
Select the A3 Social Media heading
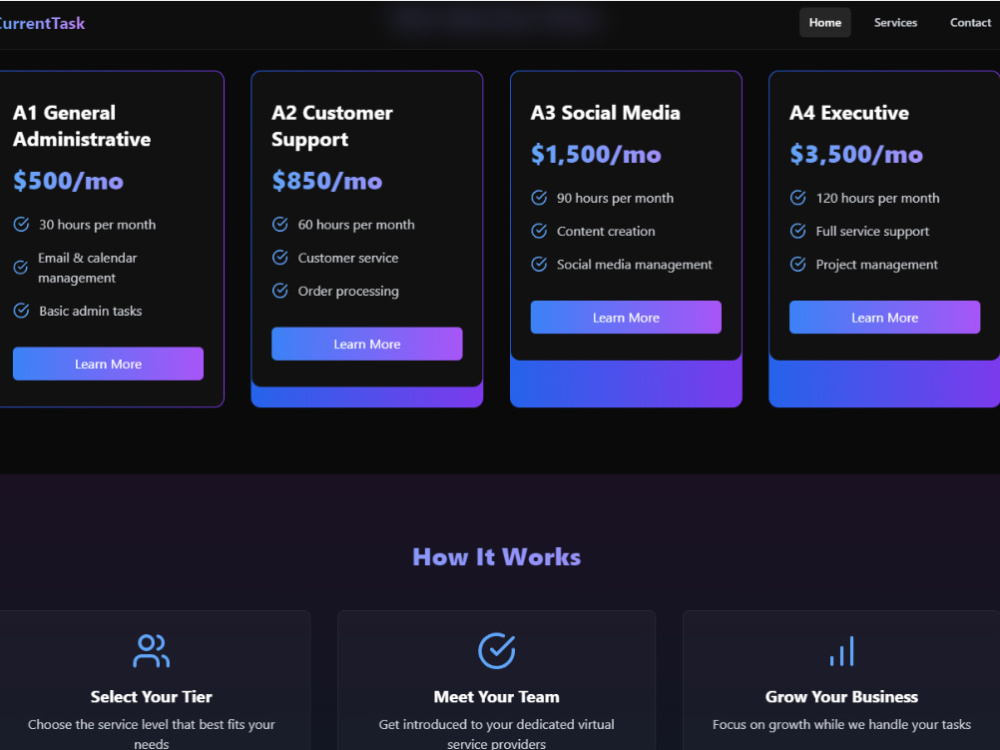coord(605,113)
